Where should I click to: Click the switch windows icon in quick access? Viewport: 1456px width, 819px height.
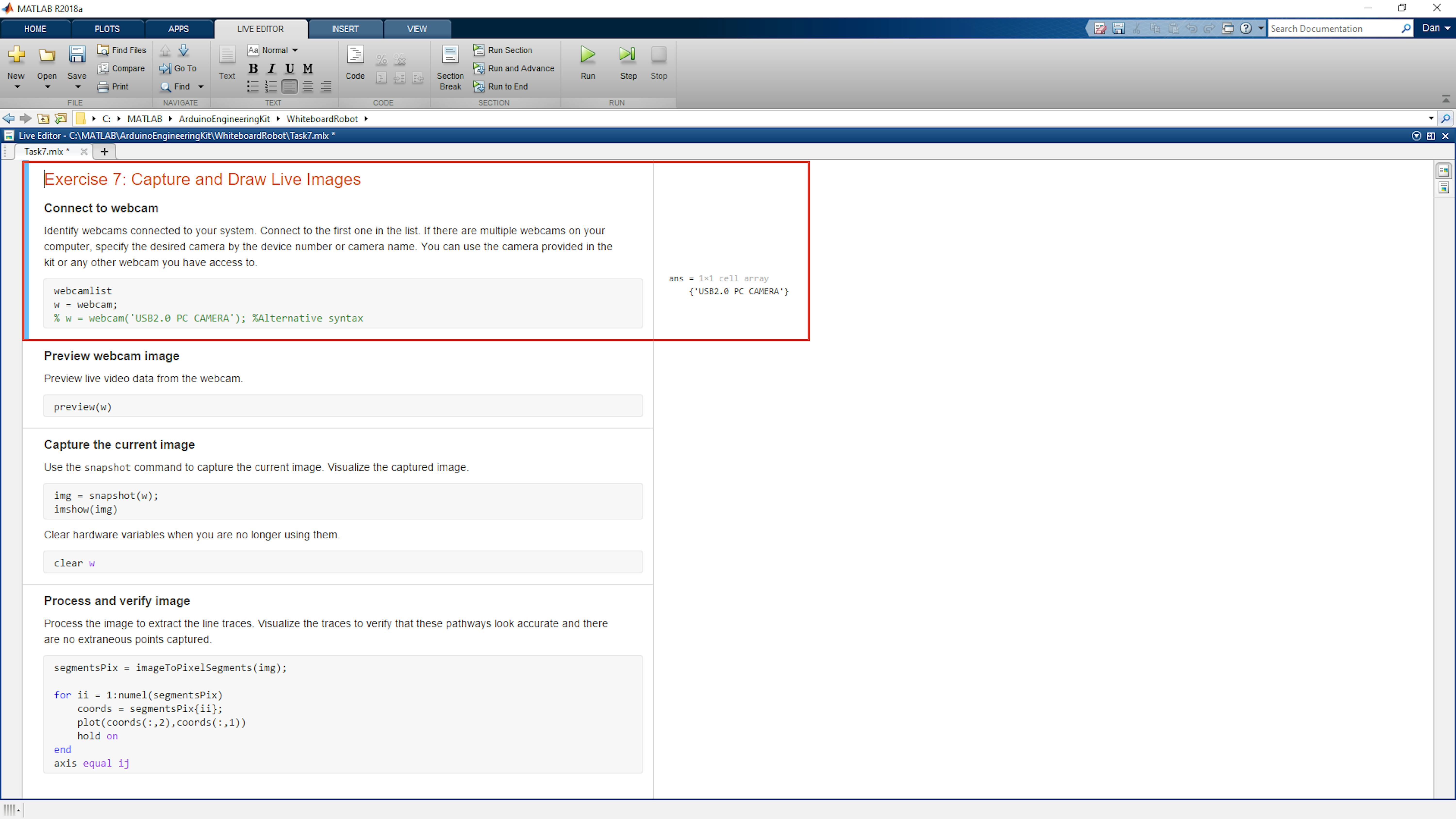[1228, 28]
